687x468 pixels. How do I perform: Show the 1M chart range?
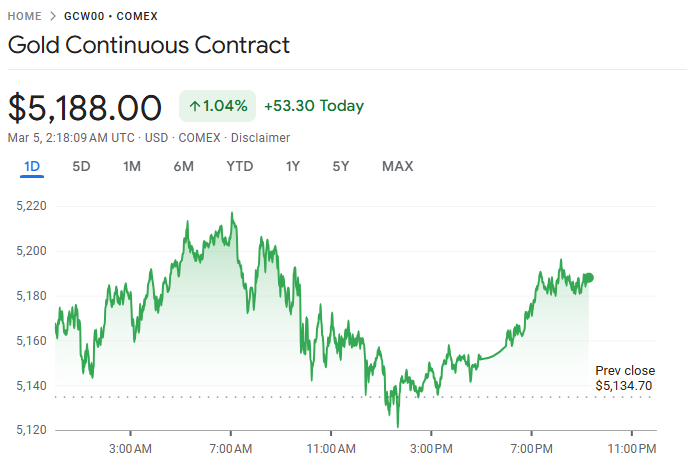pyautogui.click(x=132, y=166)
